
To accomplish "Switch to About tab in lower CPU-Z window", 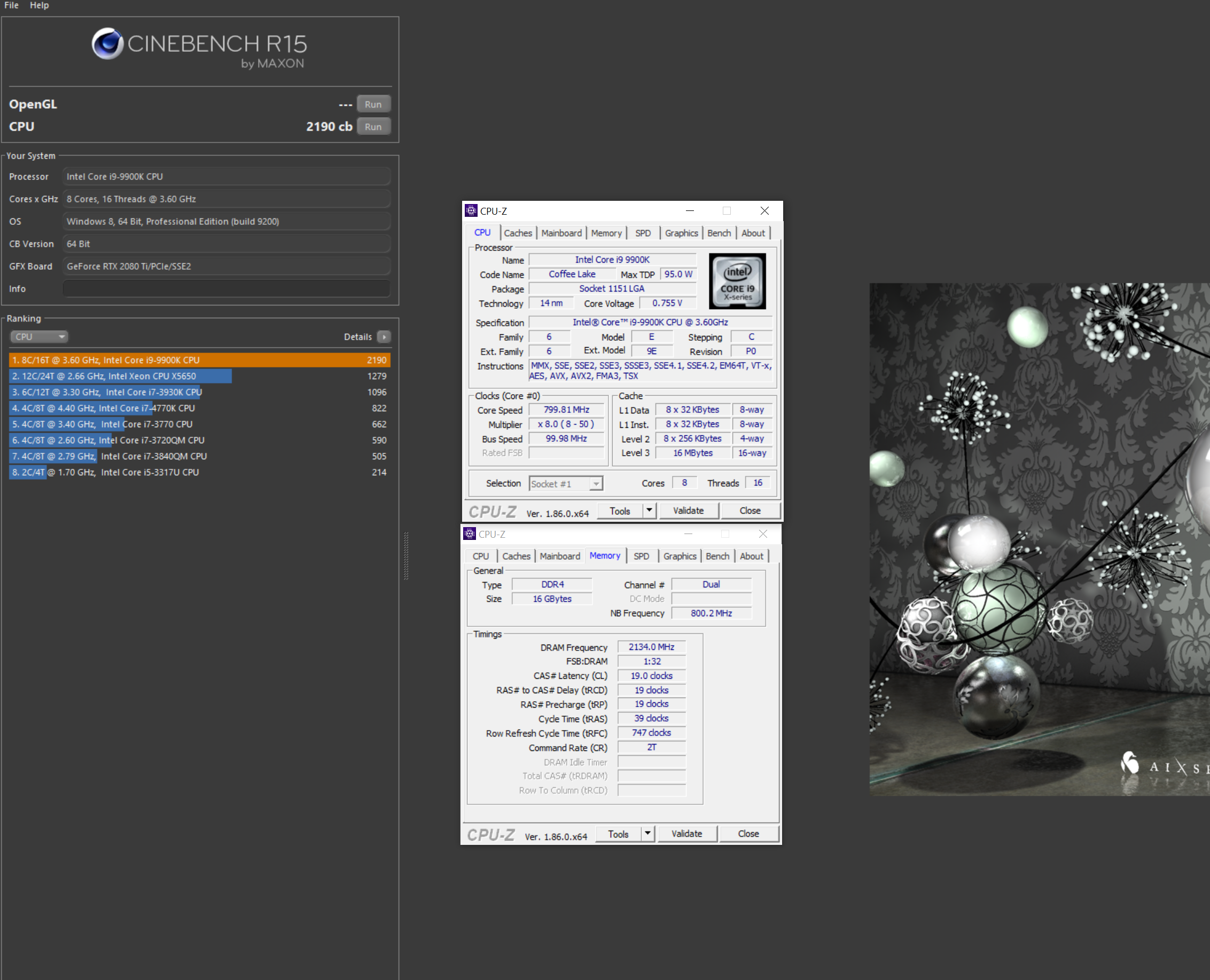I will 752,556.
